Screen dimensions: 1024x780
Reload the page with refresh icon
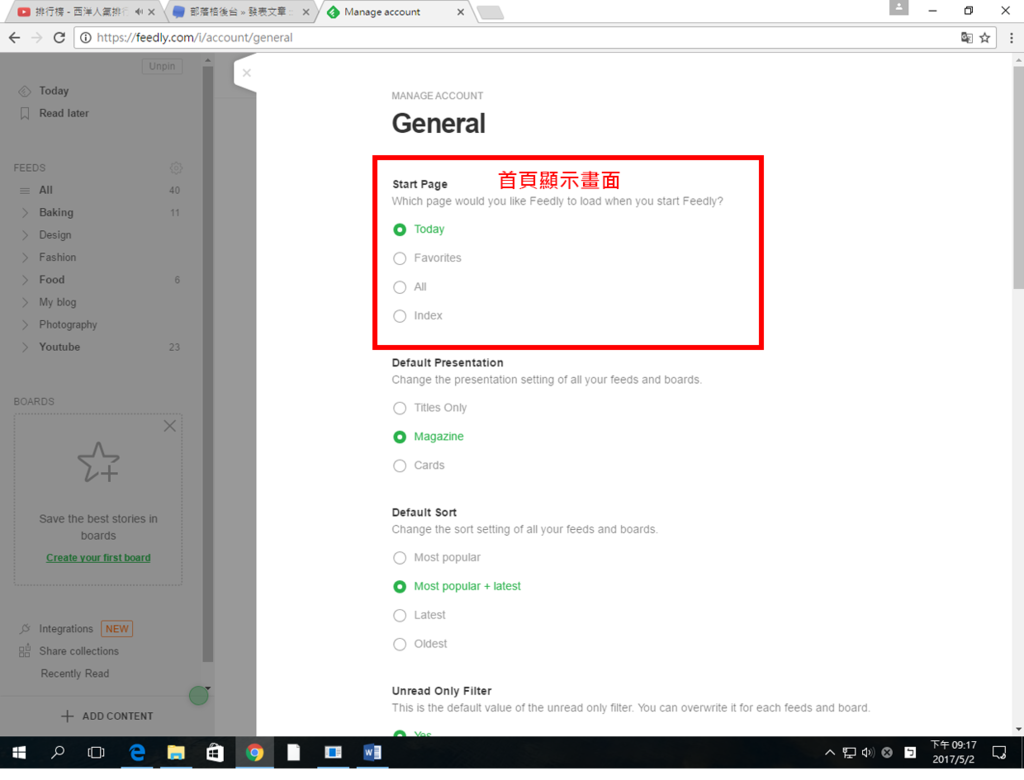tap(59, 37)
